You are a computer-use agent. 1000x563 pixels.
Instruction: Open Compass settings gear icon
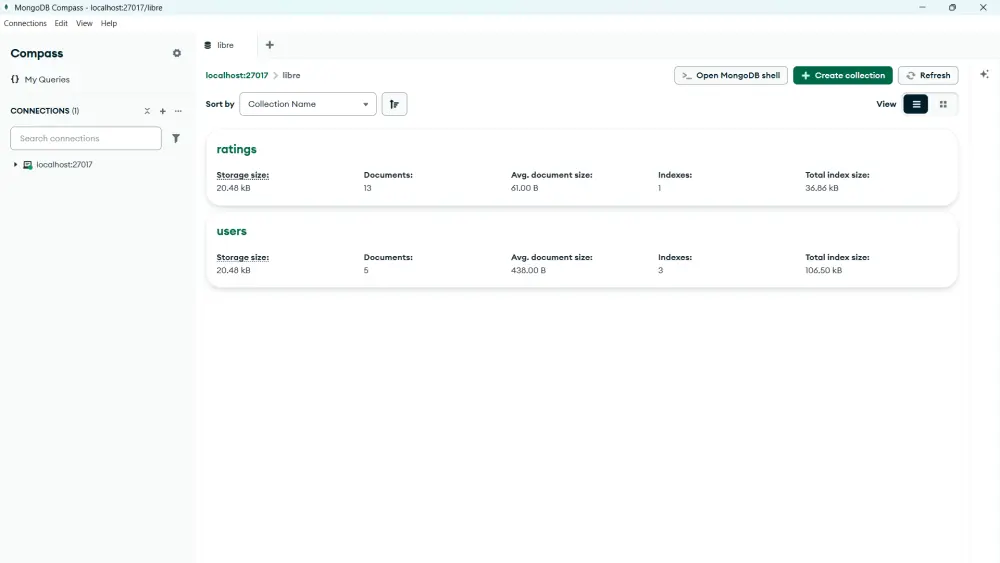177,54
